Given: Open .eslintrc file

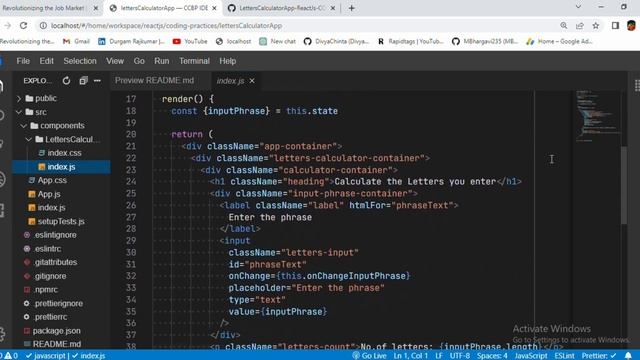Looking at the screenshot, I should click(47, 249).
